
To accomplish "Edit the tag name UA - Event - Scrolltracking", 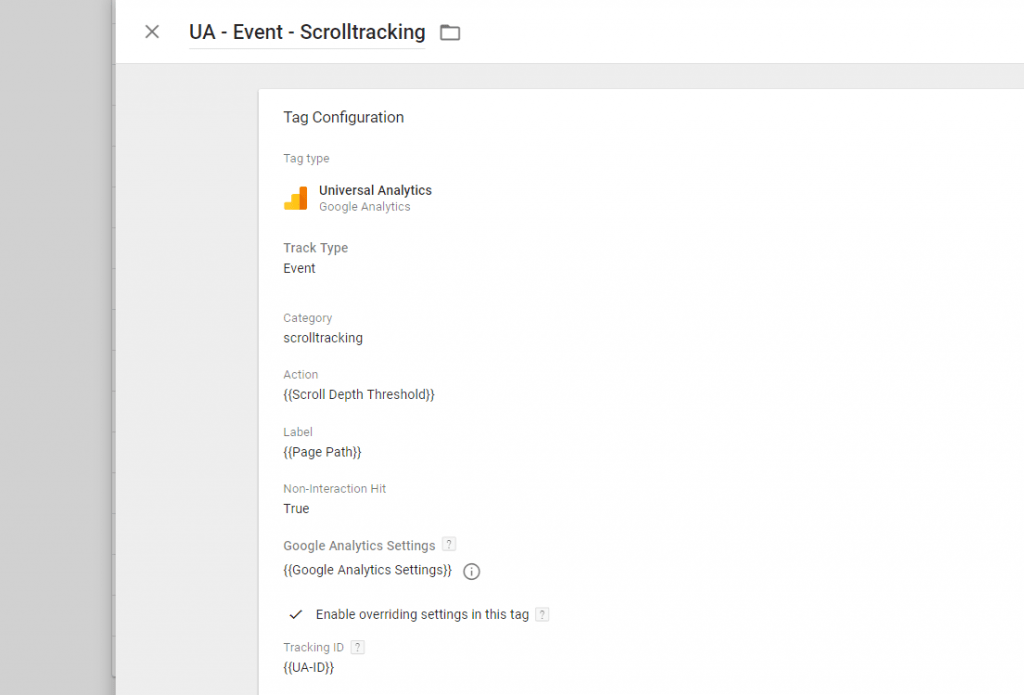I will coord(306,31).
